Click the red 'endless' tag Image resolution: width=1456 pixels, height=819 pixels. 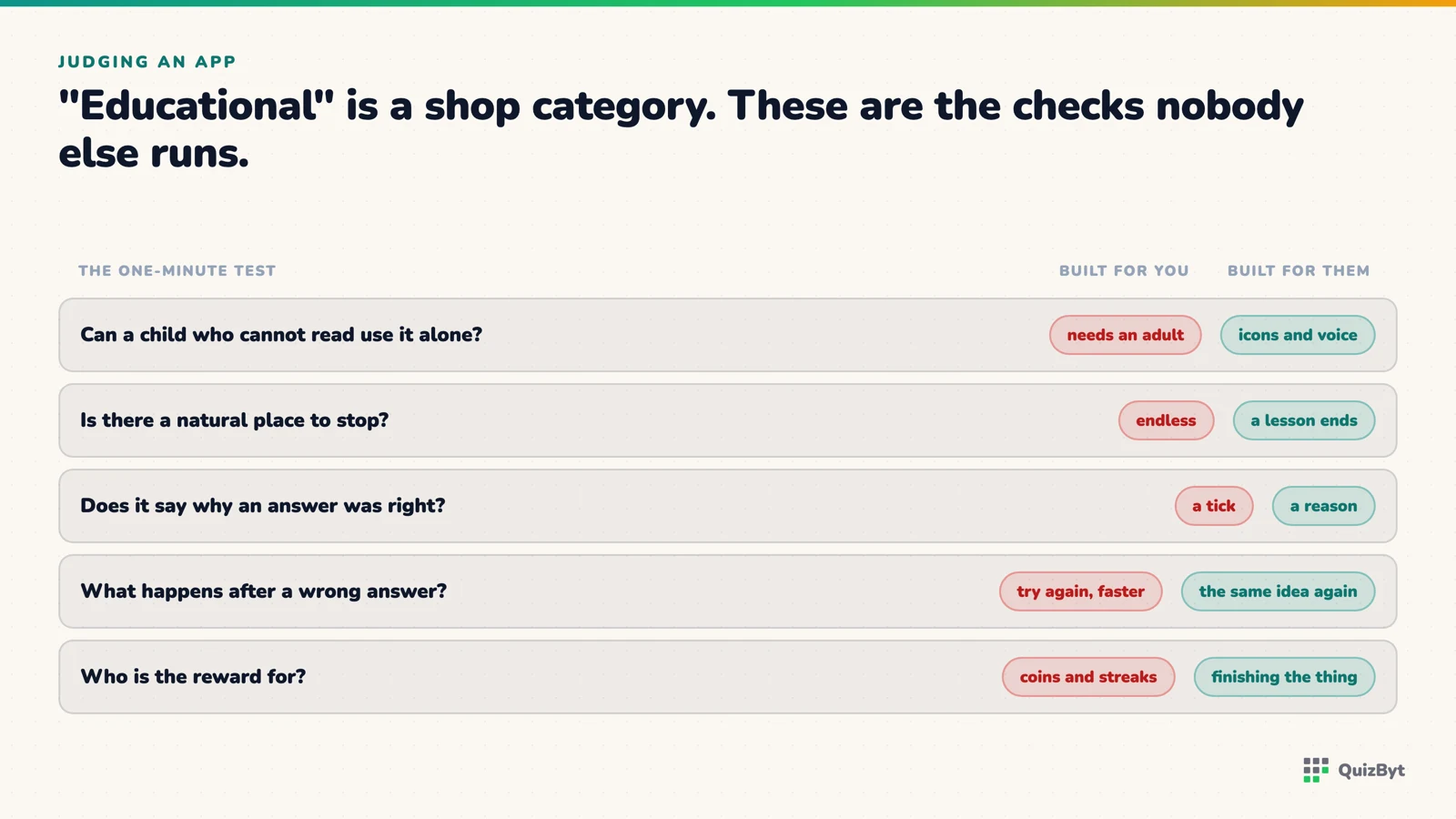tap(1166, 420)
